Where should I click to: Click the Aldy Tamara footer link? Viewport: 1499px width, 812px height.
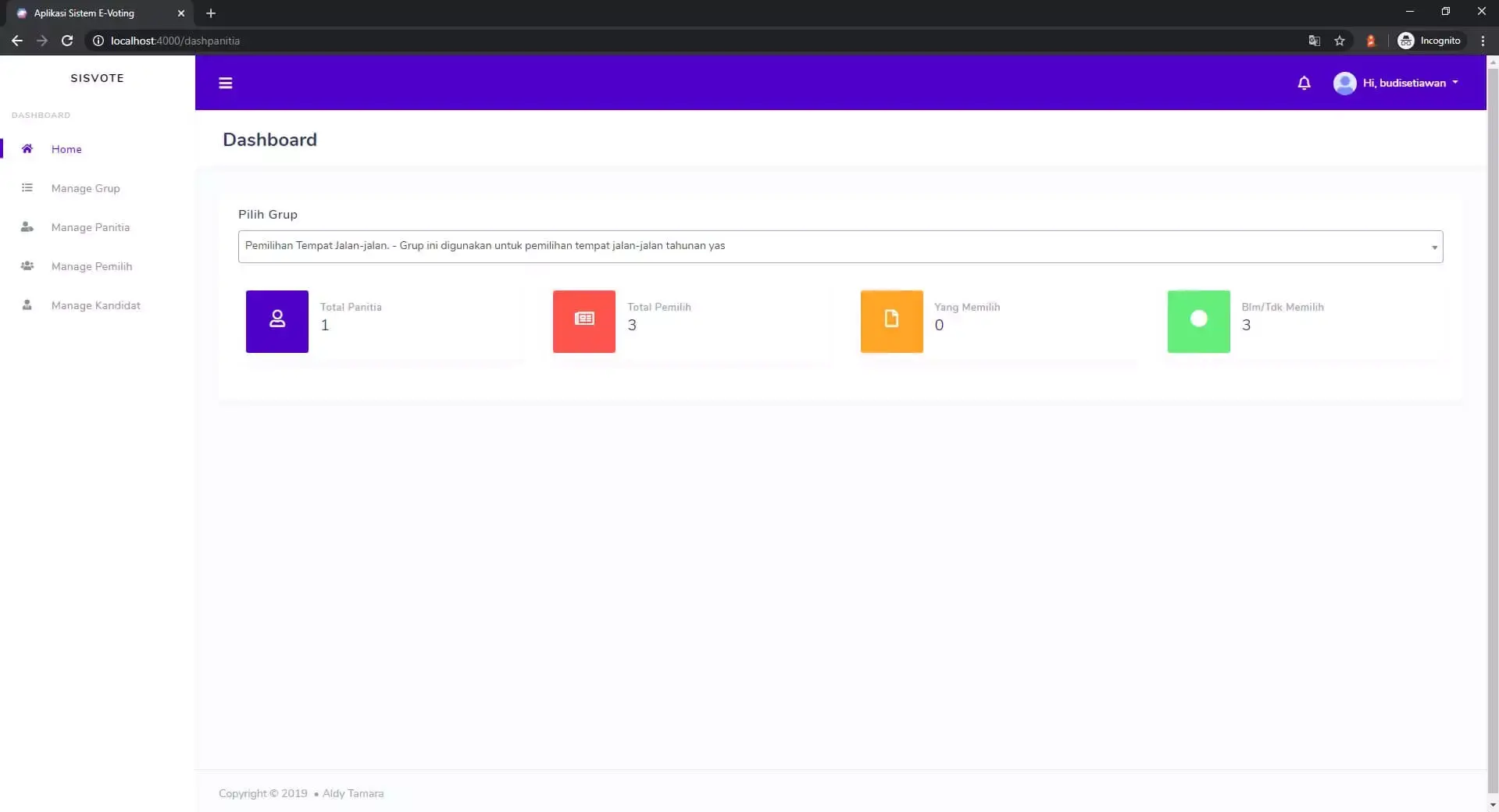coord(353,793)
